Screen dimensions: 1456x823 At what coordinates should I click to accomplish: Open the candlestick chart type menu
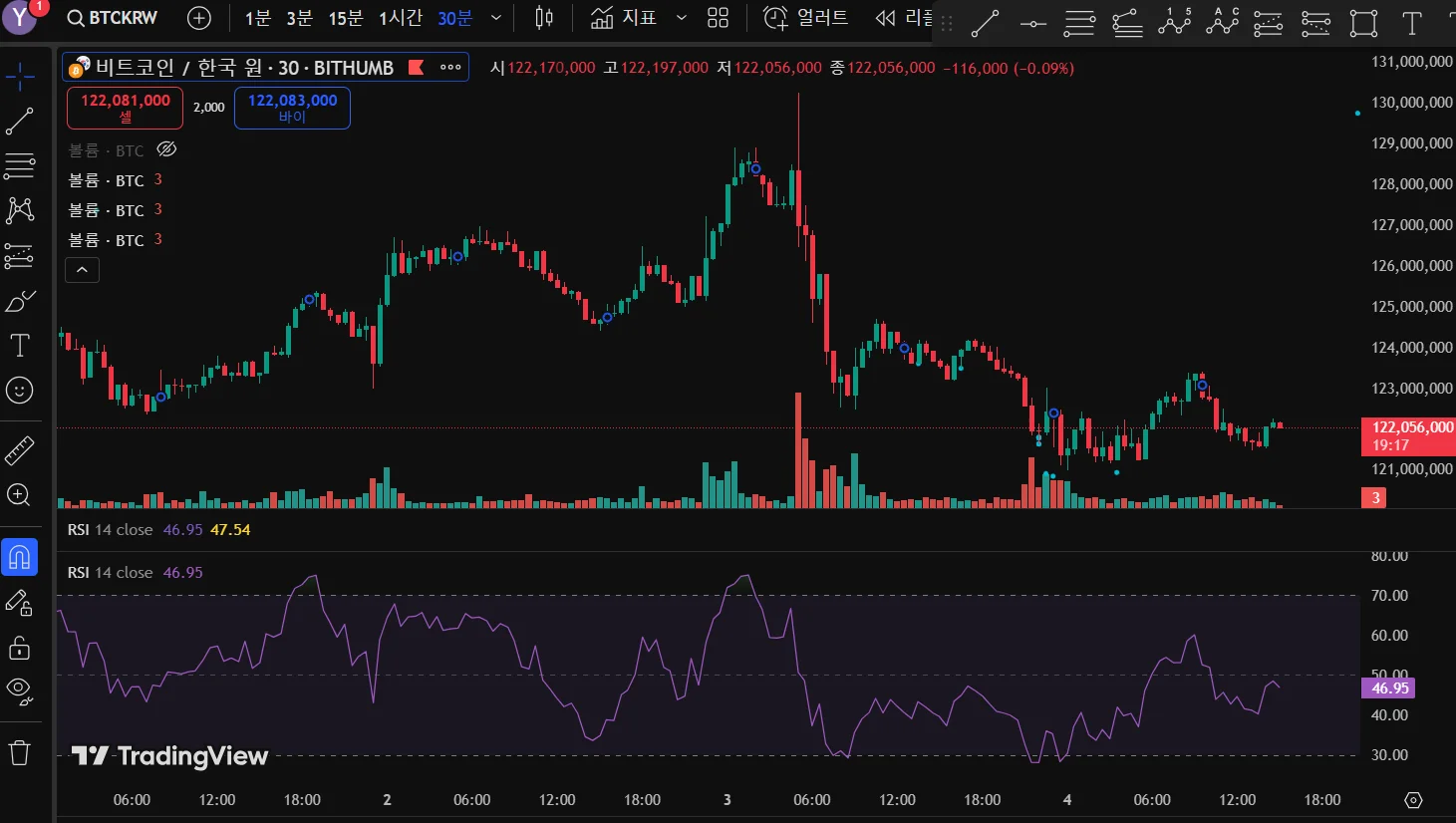coord(544,18)
